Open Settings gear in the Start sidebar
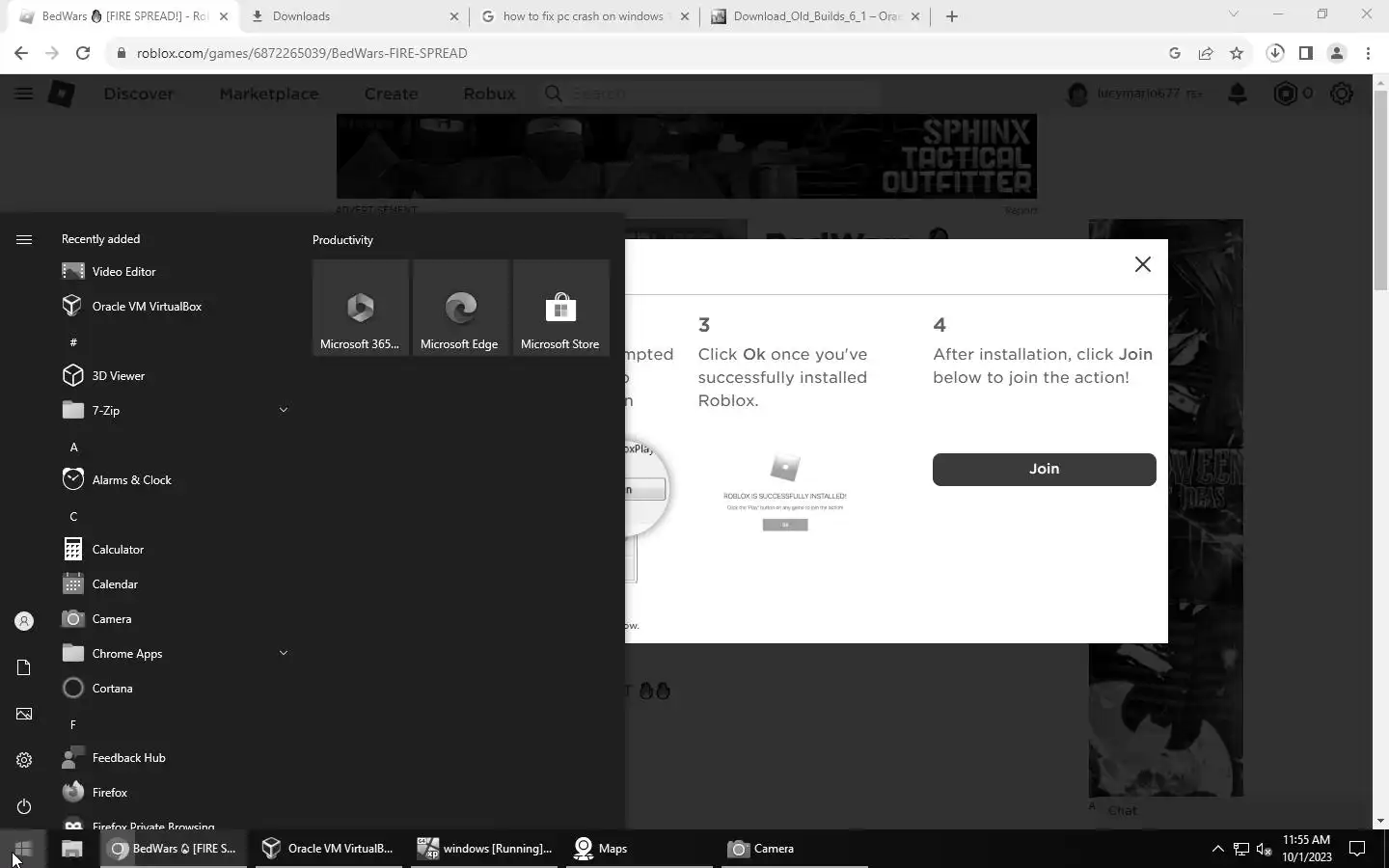 point(24,760)
